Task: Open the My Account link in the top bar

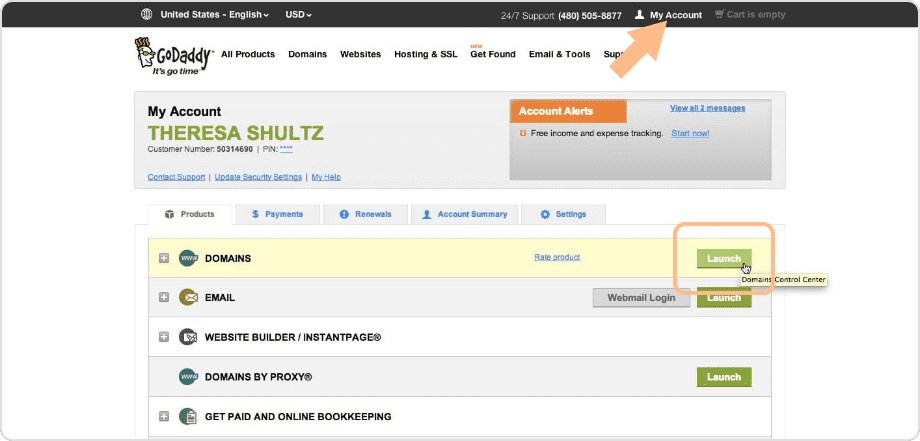Action: [675, 15]
